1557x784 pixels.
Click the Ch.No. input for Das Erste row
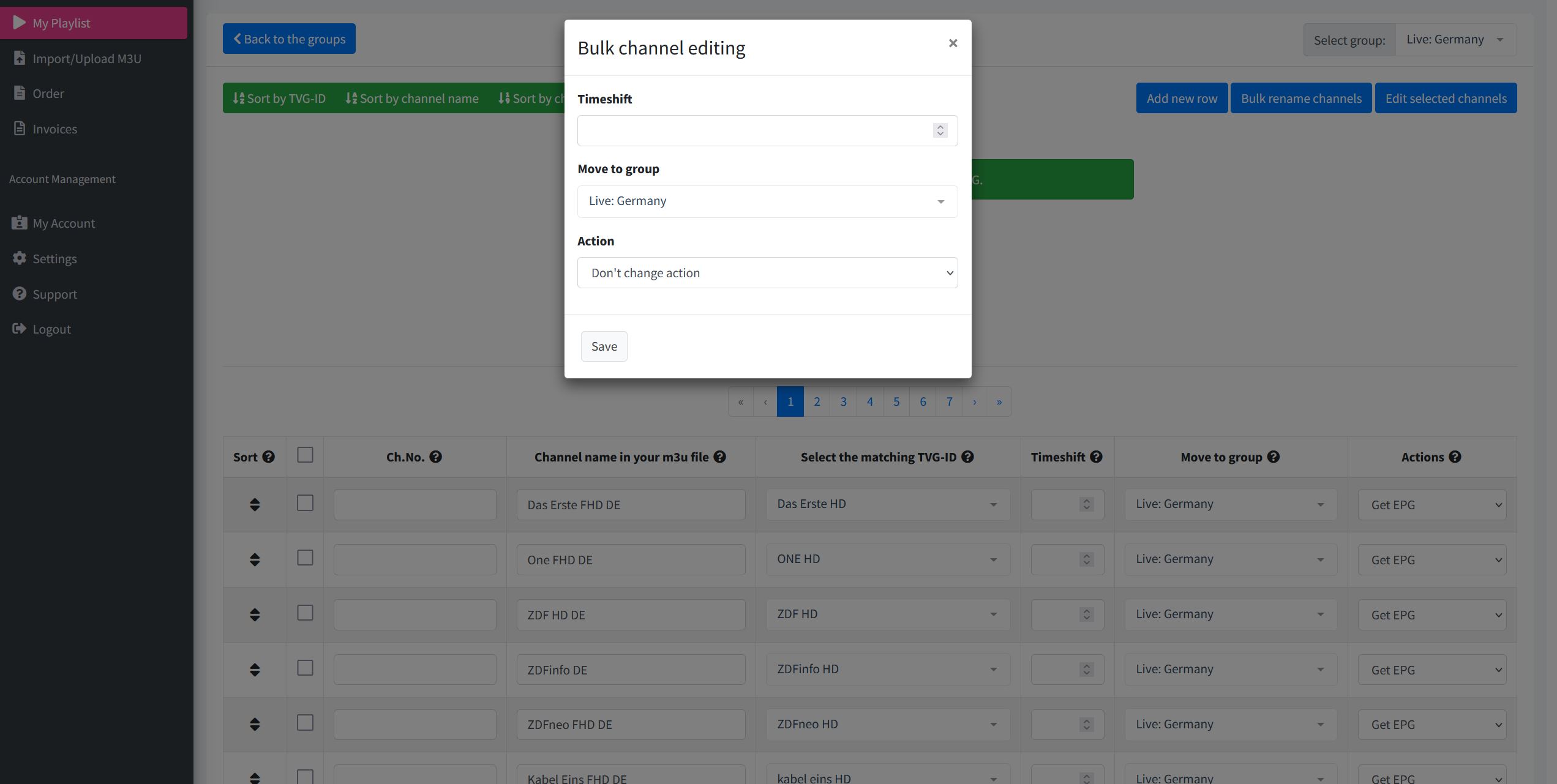point(414,504)
